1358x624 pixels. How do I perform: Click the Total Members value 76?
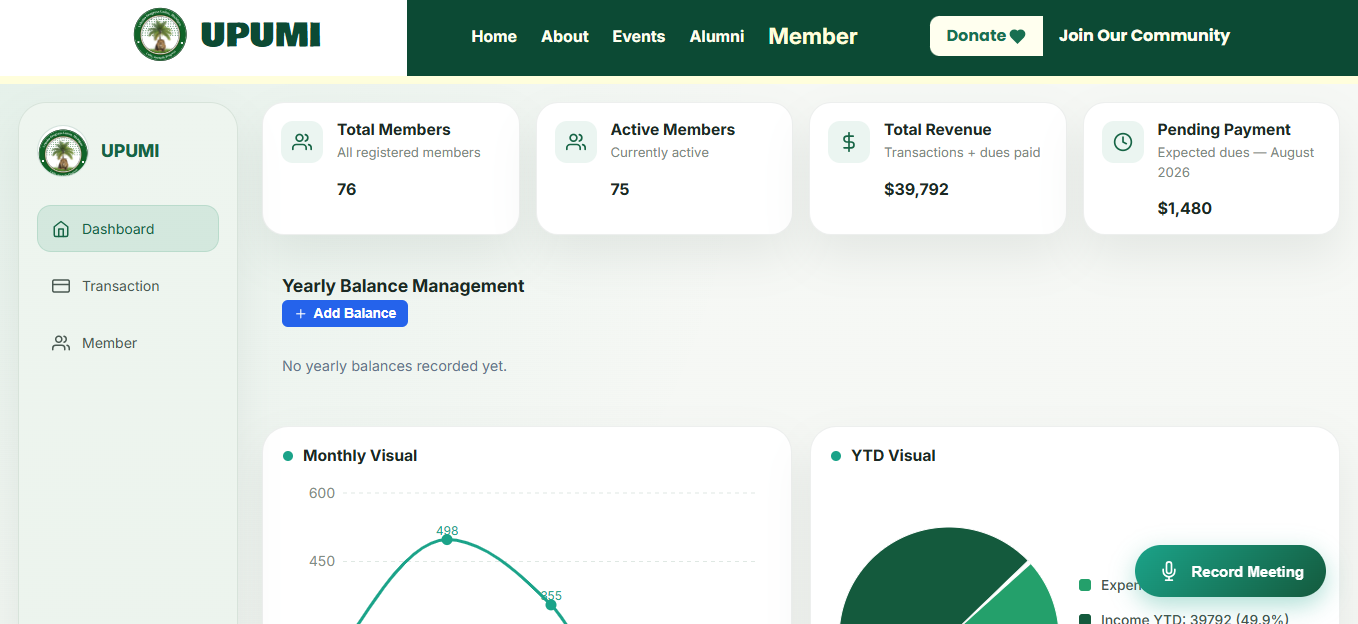(347, 189)
